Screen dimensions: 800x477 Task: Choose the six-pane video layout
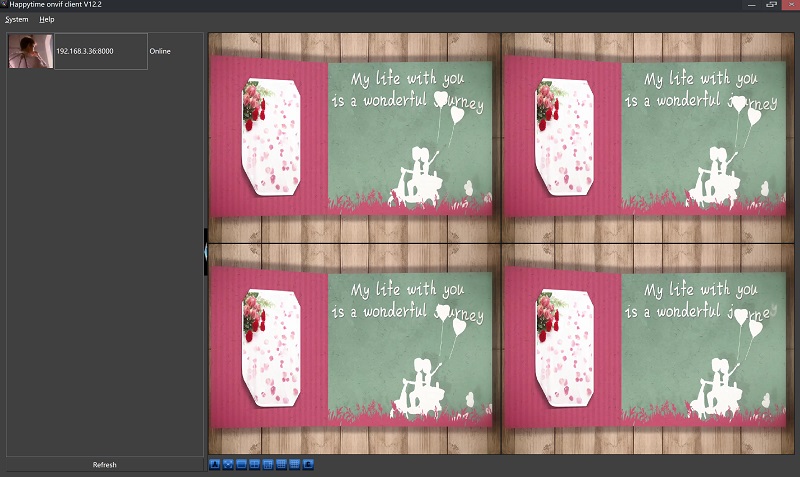click(x=268, y=464)
